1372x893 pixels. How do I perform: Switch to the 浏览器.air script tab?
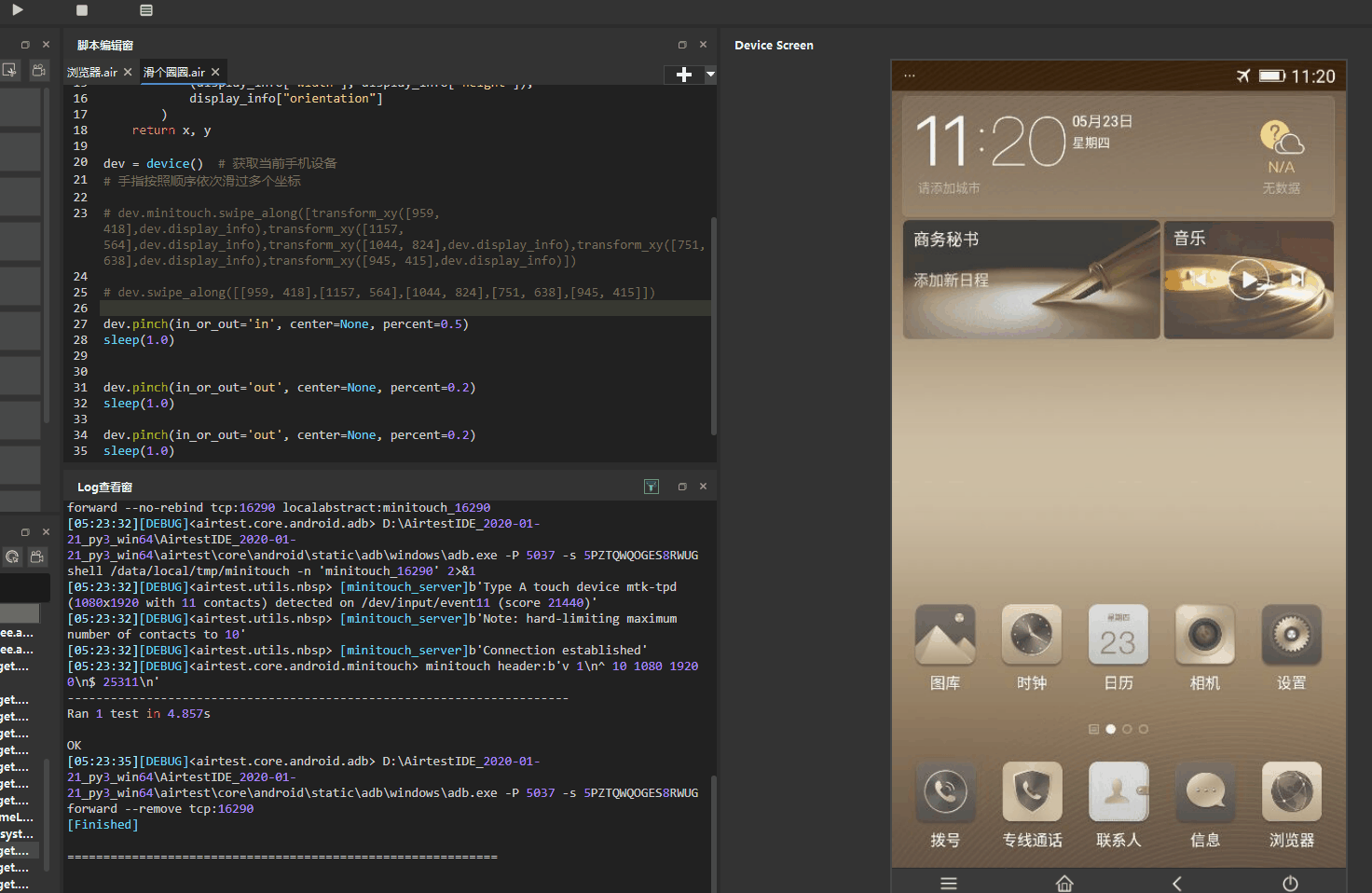[x=92, y=73]
